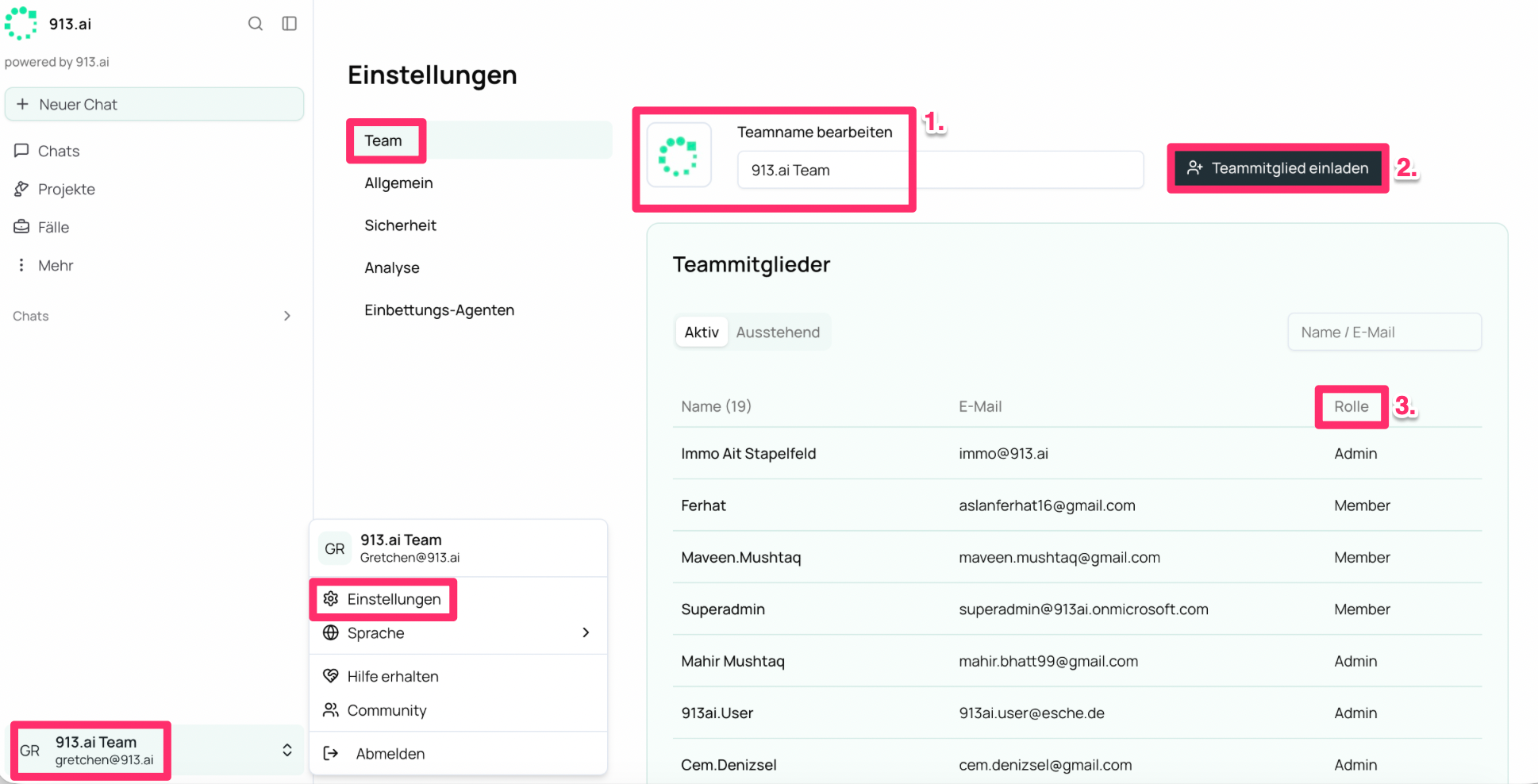Go to Fälle in the sidebar
This screenshot has width=1538, height=784.
[53, 227]
